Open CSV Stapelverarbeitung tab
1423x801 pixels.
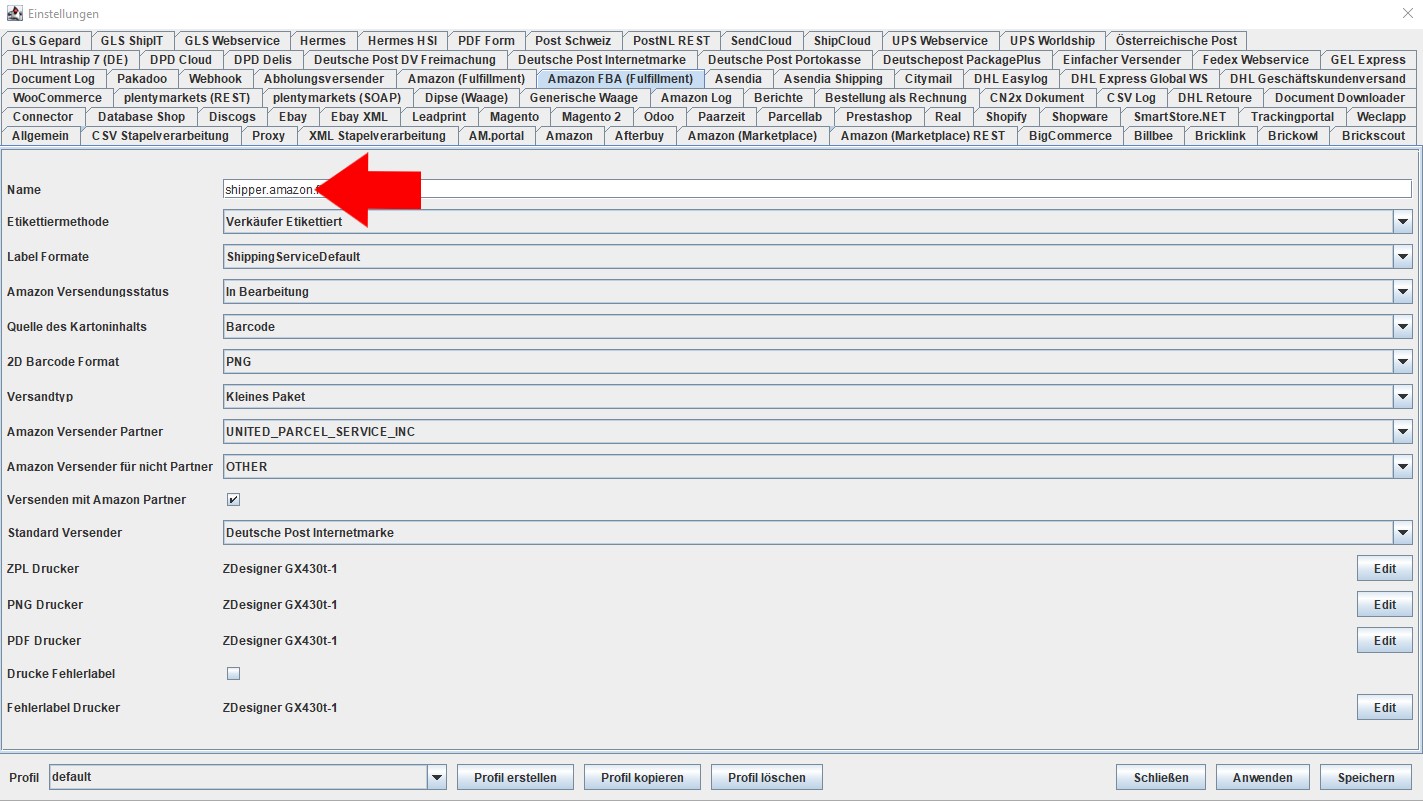pos(160,136)
